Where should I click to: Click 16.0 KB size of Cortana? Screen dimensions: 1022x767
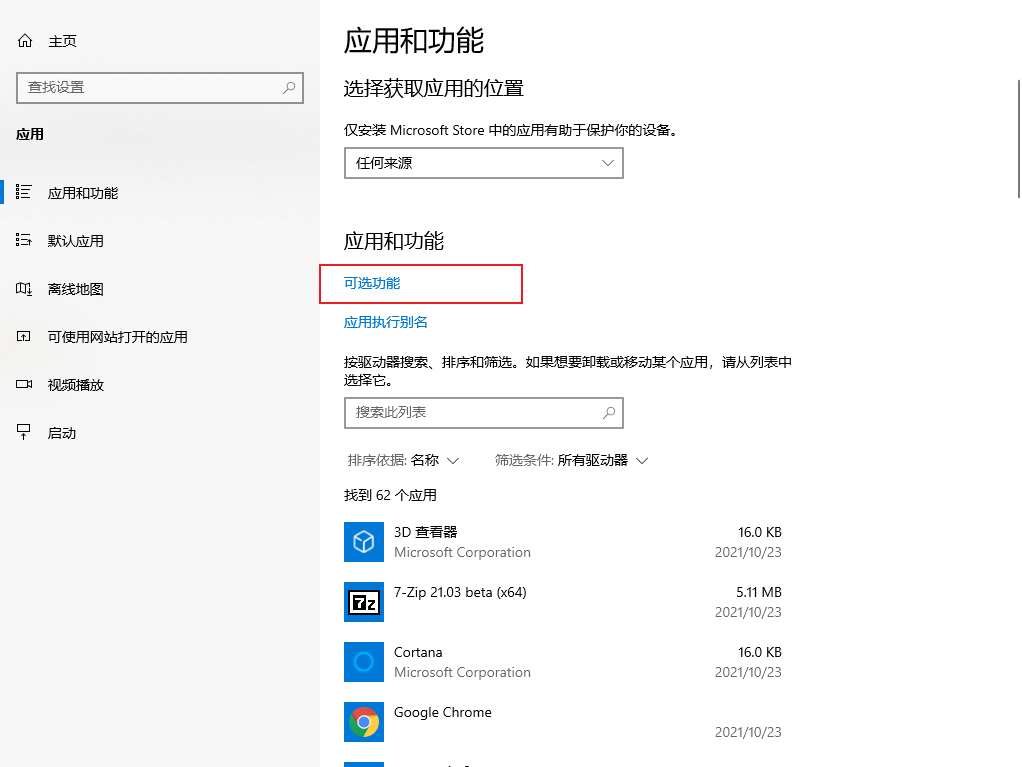pos(759,652)
